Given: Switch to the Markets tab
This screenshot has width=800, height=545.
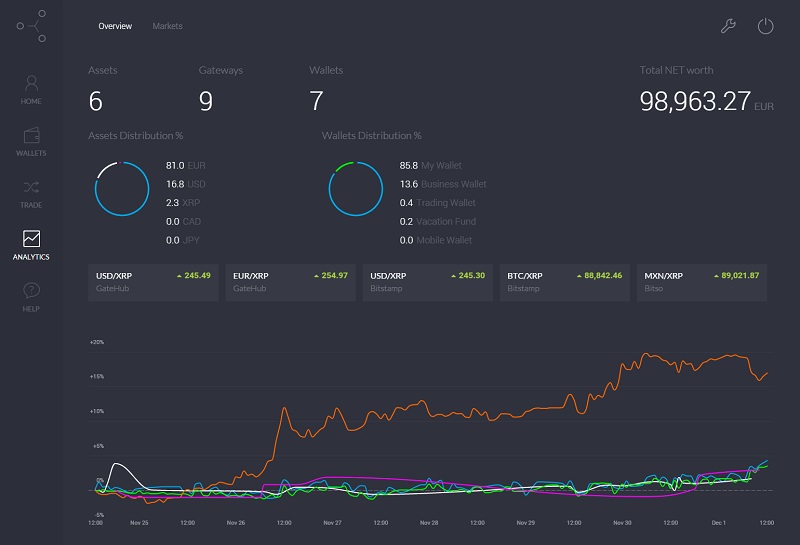Looking at the screenshot, I should tap(167, 26).
